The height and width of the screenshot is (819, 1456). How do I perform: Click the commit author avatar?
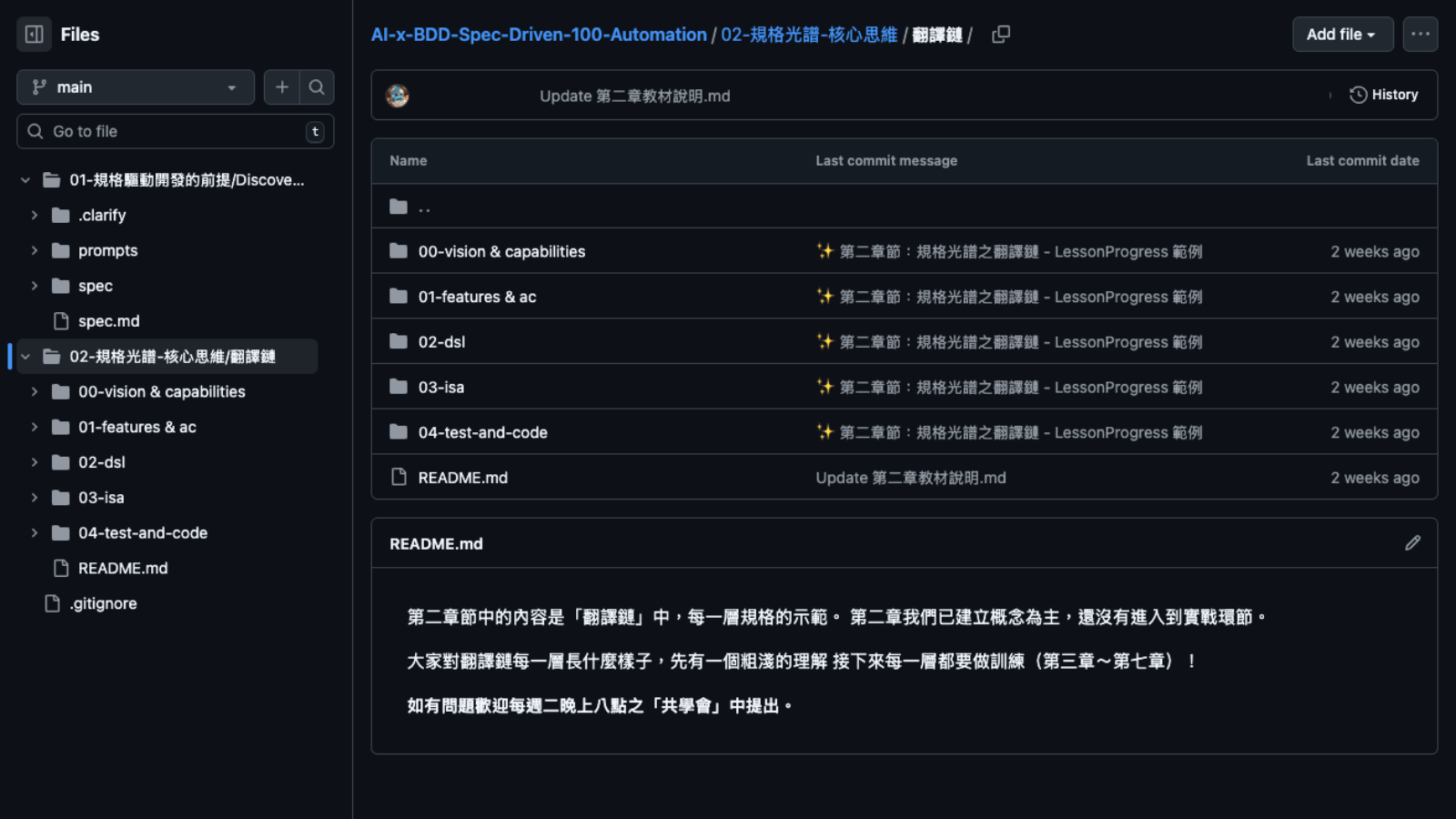point(398,96)
